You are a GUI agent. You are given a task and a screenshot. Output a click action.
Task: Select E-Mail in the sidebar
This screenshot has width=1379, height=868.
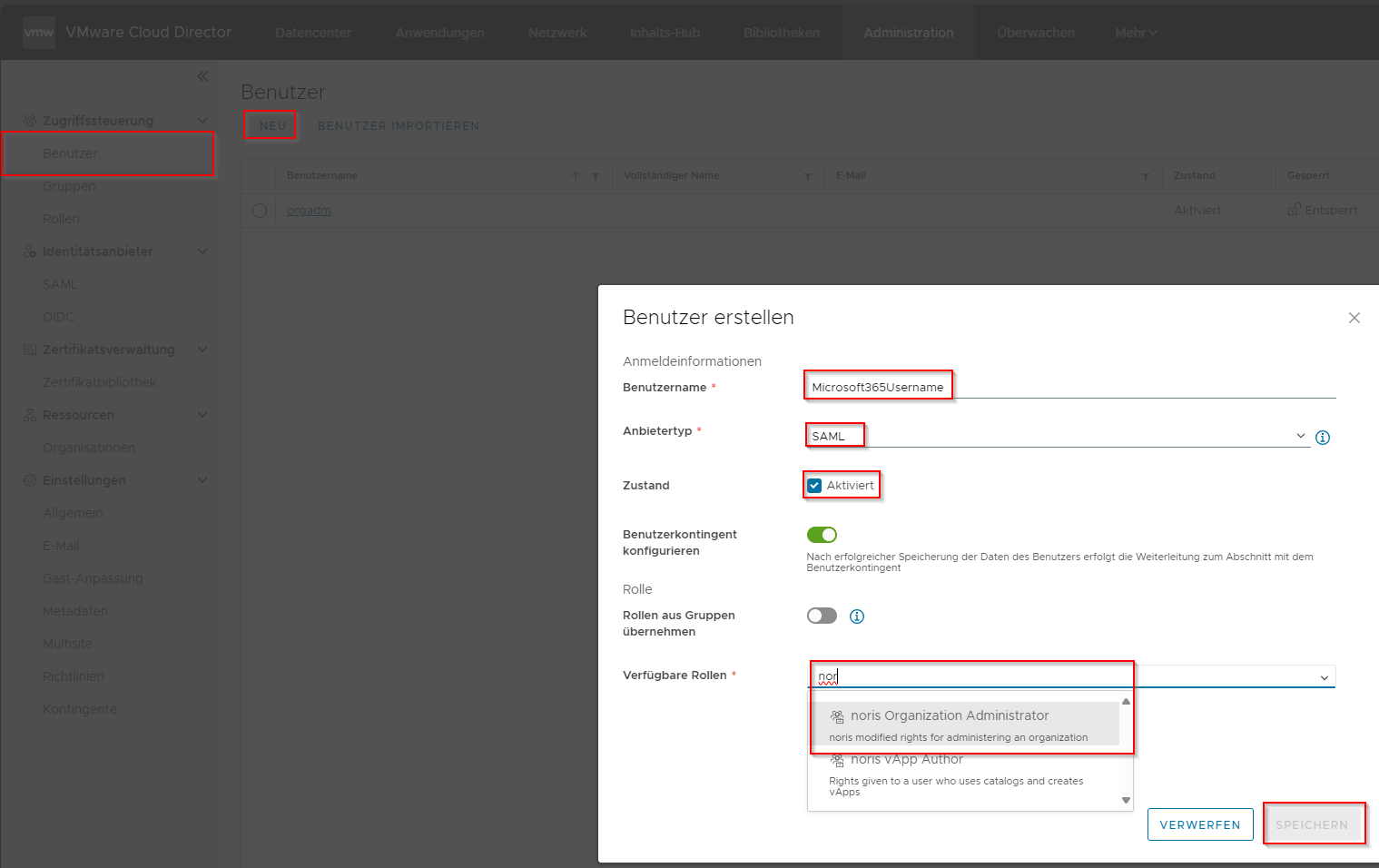61,546
